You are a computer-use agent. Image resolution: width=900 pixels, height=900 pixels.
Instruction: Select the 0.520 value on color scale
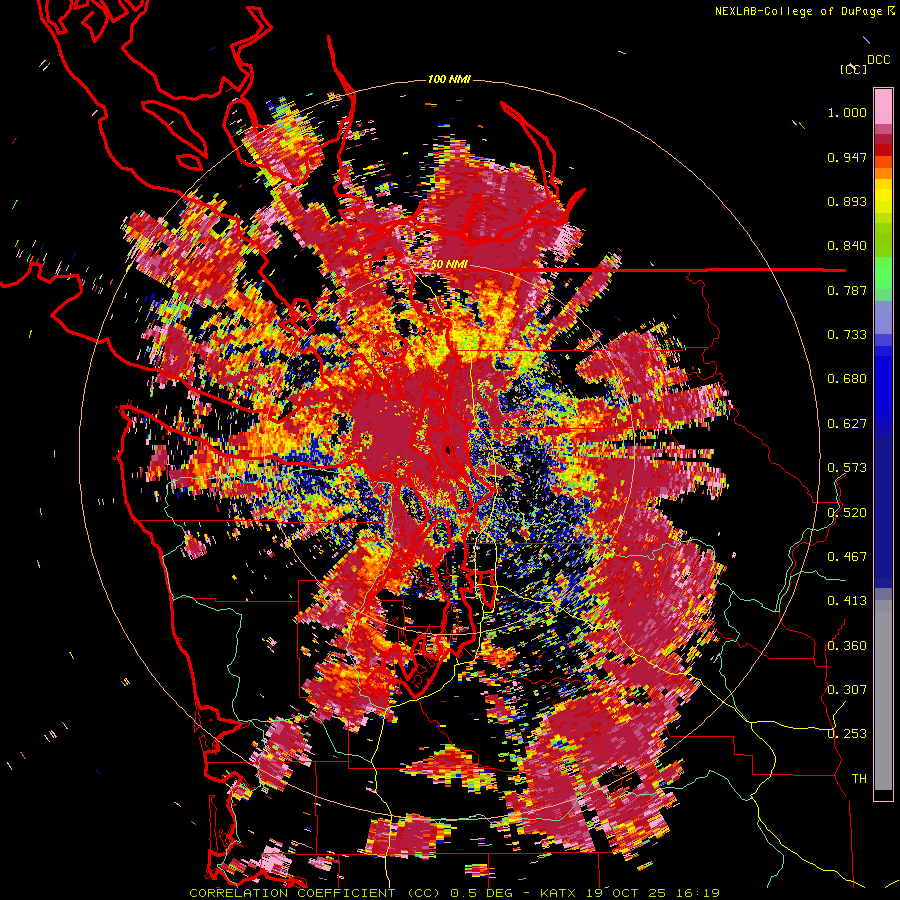(847, 513)
